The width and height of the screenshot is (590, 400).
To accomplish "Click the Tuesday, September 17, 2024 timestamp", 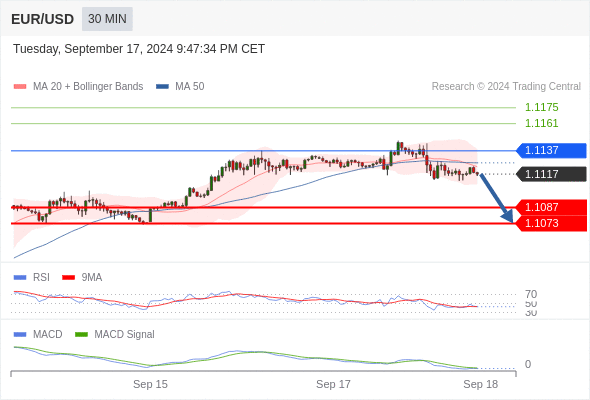I will point(139,49).
